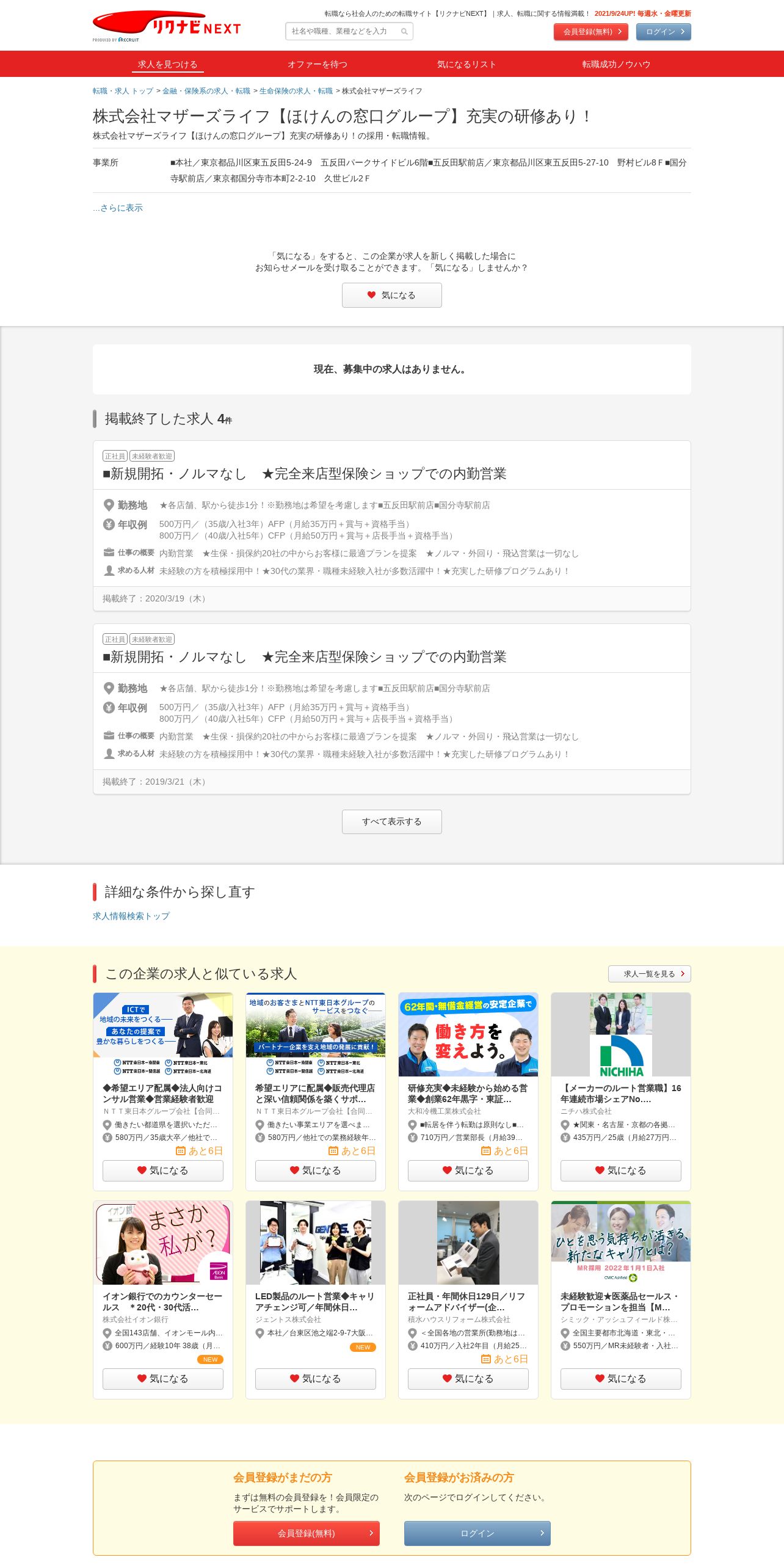Viewport: 784px width, 1568px height.
Task: Click すべて表示する to show all listings
Action: [392, 822]
